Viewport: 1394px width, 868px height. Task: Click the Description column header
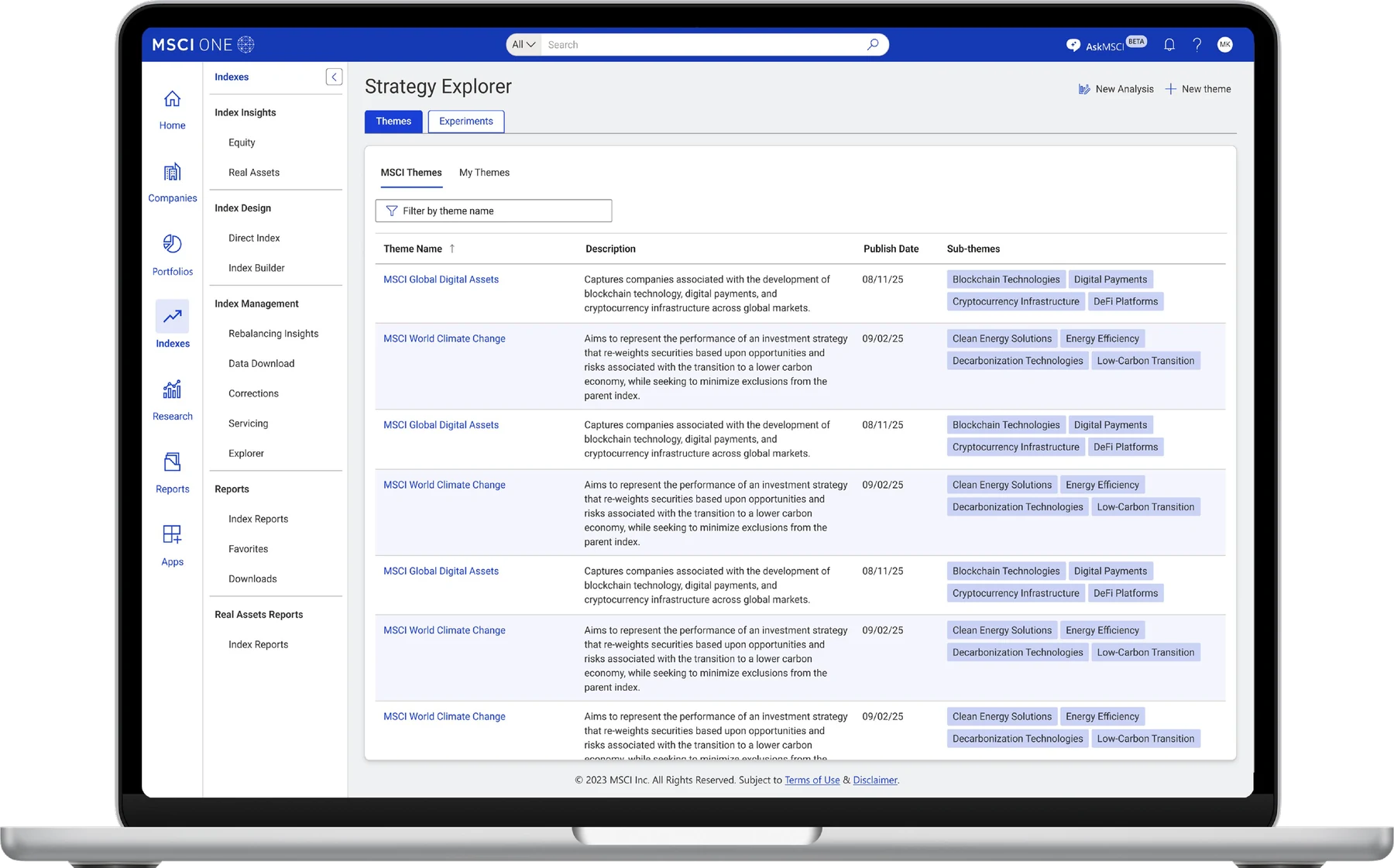610,249
